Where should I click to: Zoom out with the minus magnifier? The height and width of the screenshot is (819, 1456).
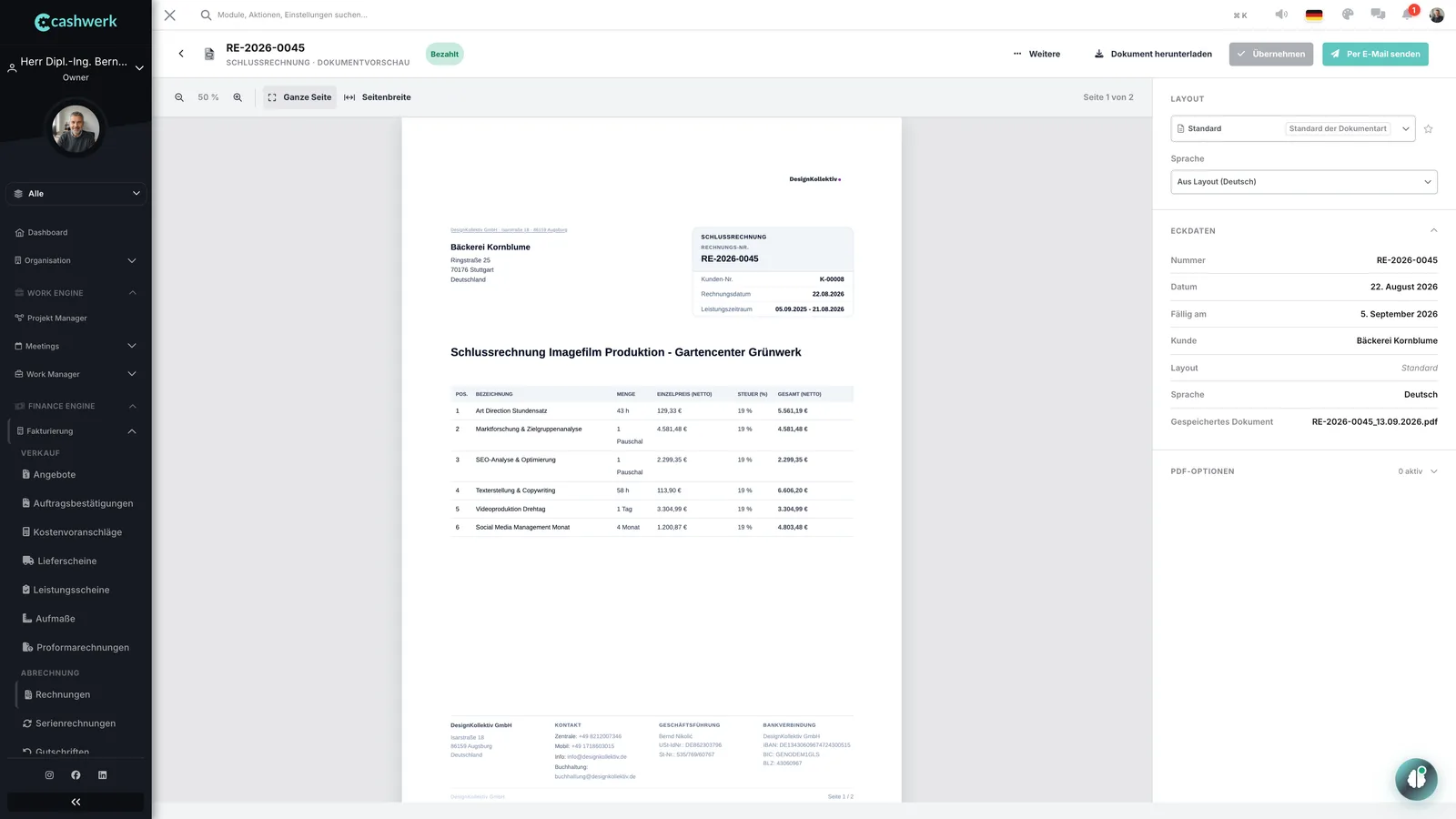(179, 97)
